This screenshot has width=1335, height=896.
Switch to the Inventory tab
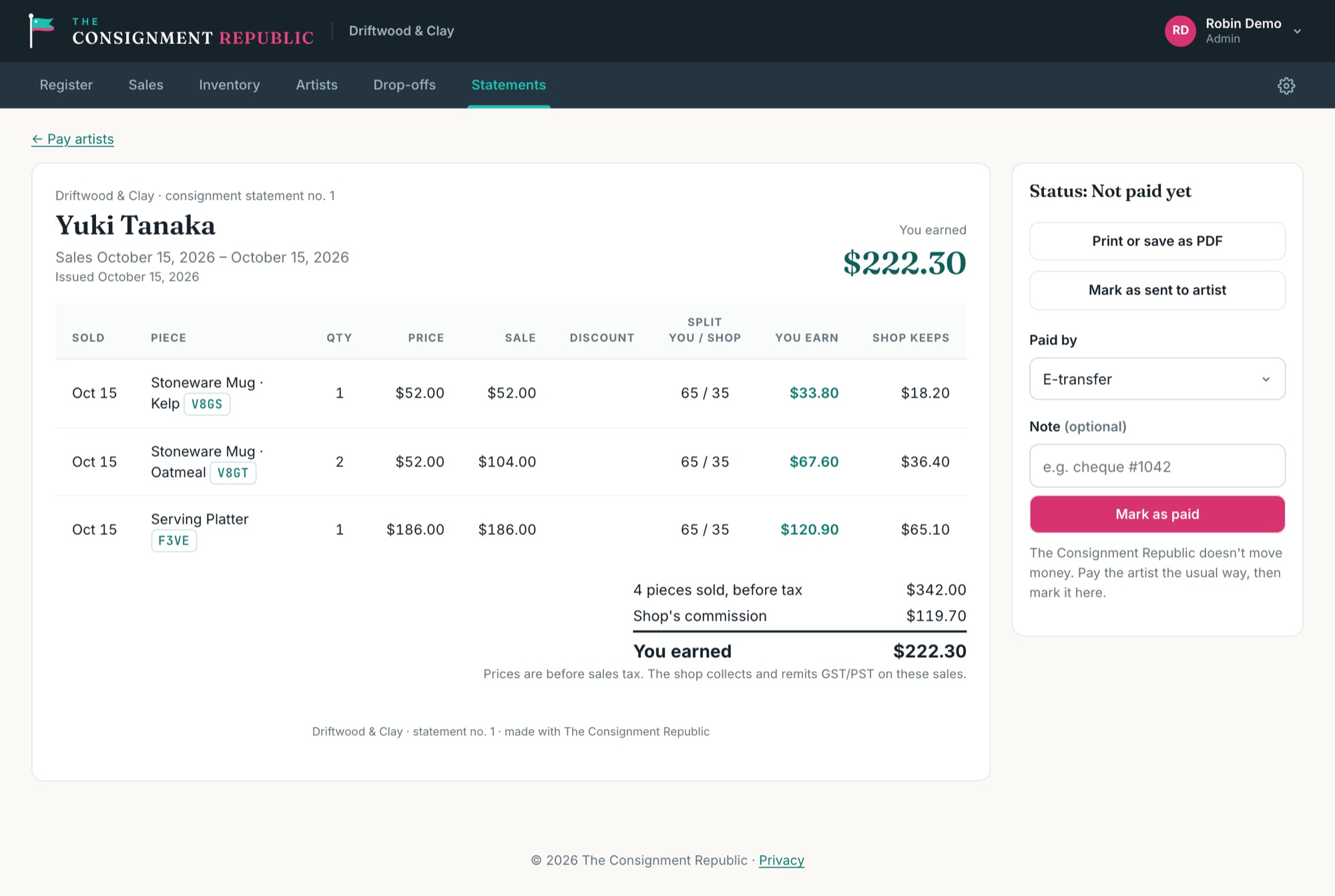[x=229, y=85]
